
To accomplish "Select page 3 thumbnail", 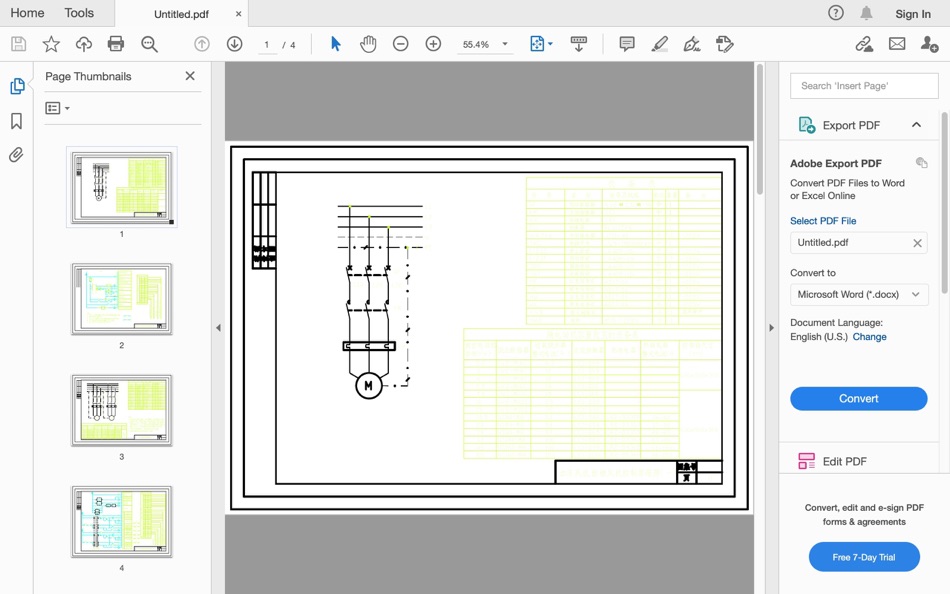I will point(121,410).
